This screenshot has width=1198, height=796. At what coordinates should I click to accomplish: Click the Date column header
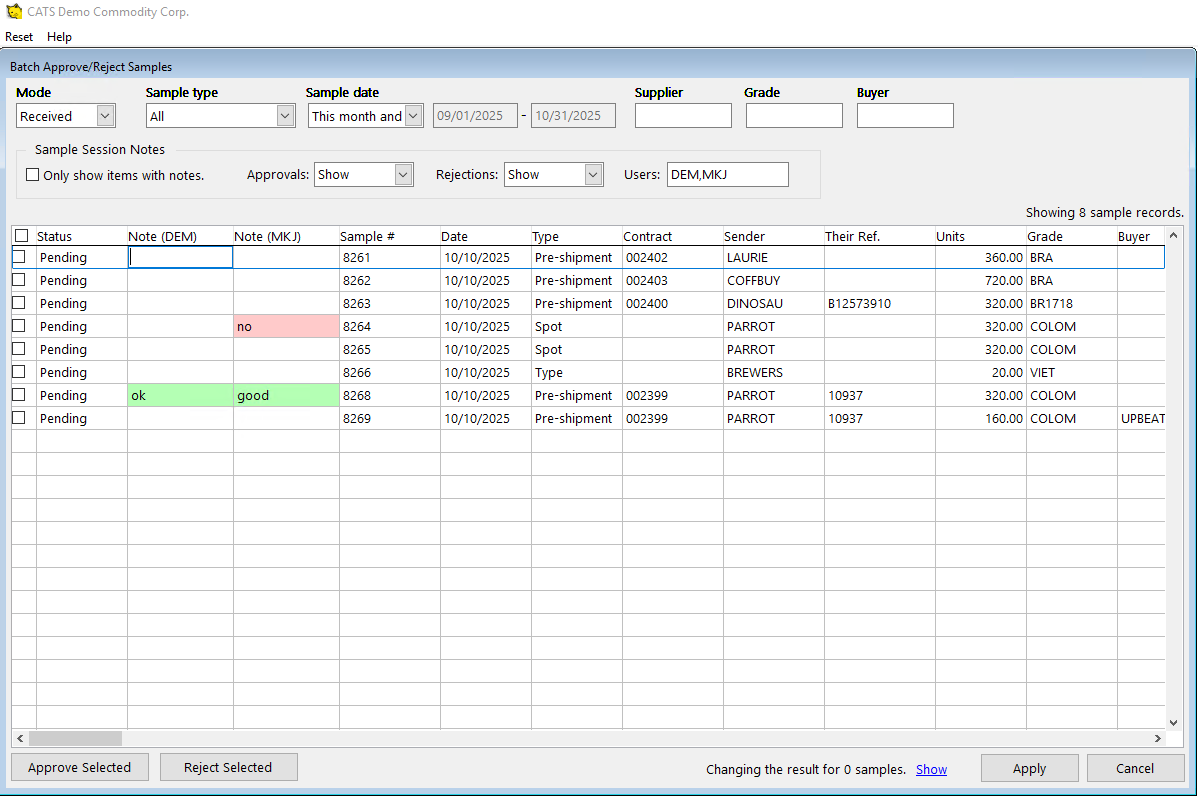(x=485, y=236)
